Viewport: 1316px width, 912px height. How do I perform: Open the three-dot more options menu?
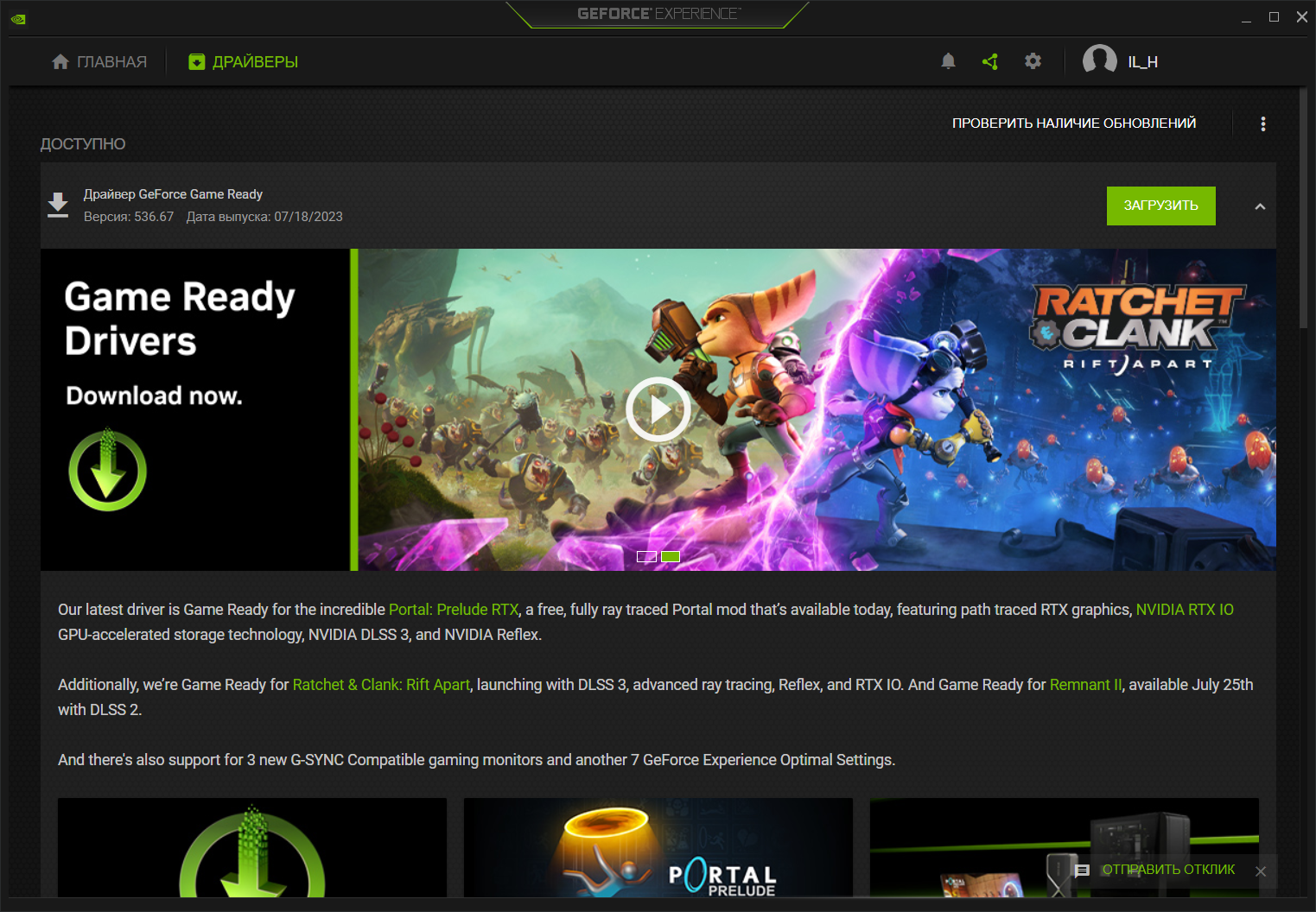[x=1263, y=123]
